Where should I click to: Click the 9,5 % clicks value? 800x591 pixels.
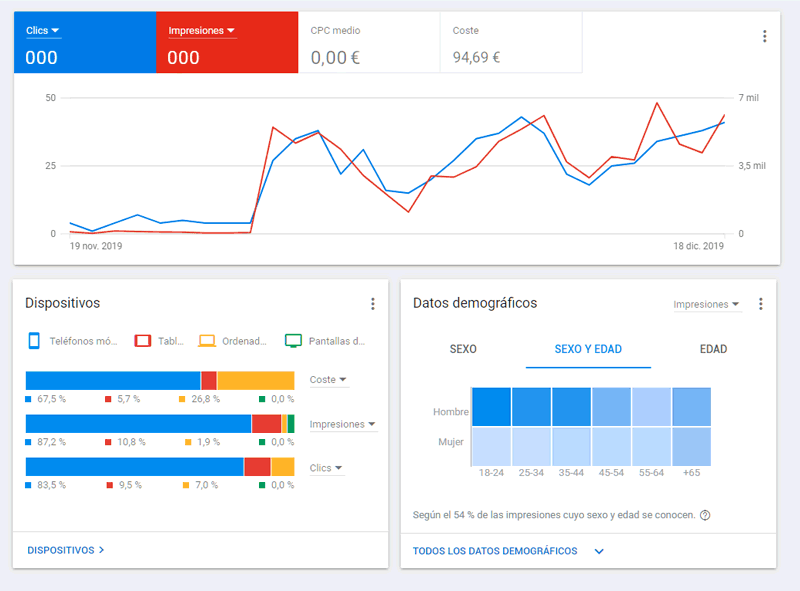tap(130, 485)
